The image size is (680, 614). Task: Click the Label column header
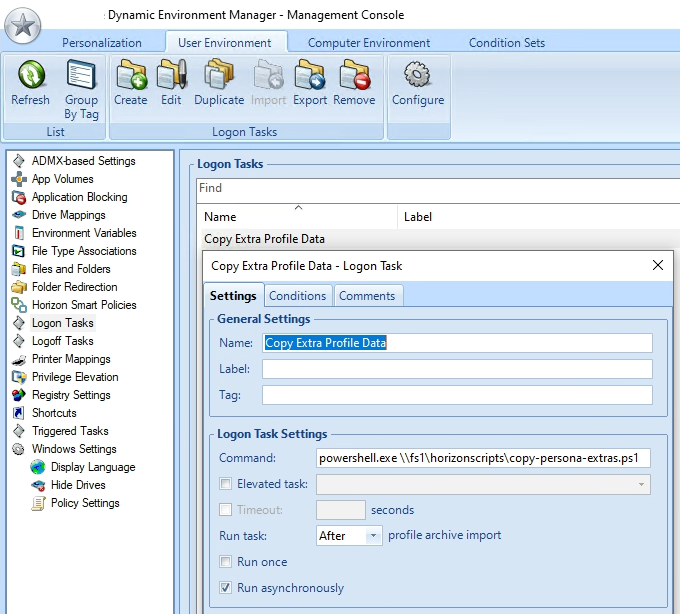coord(418,217)
